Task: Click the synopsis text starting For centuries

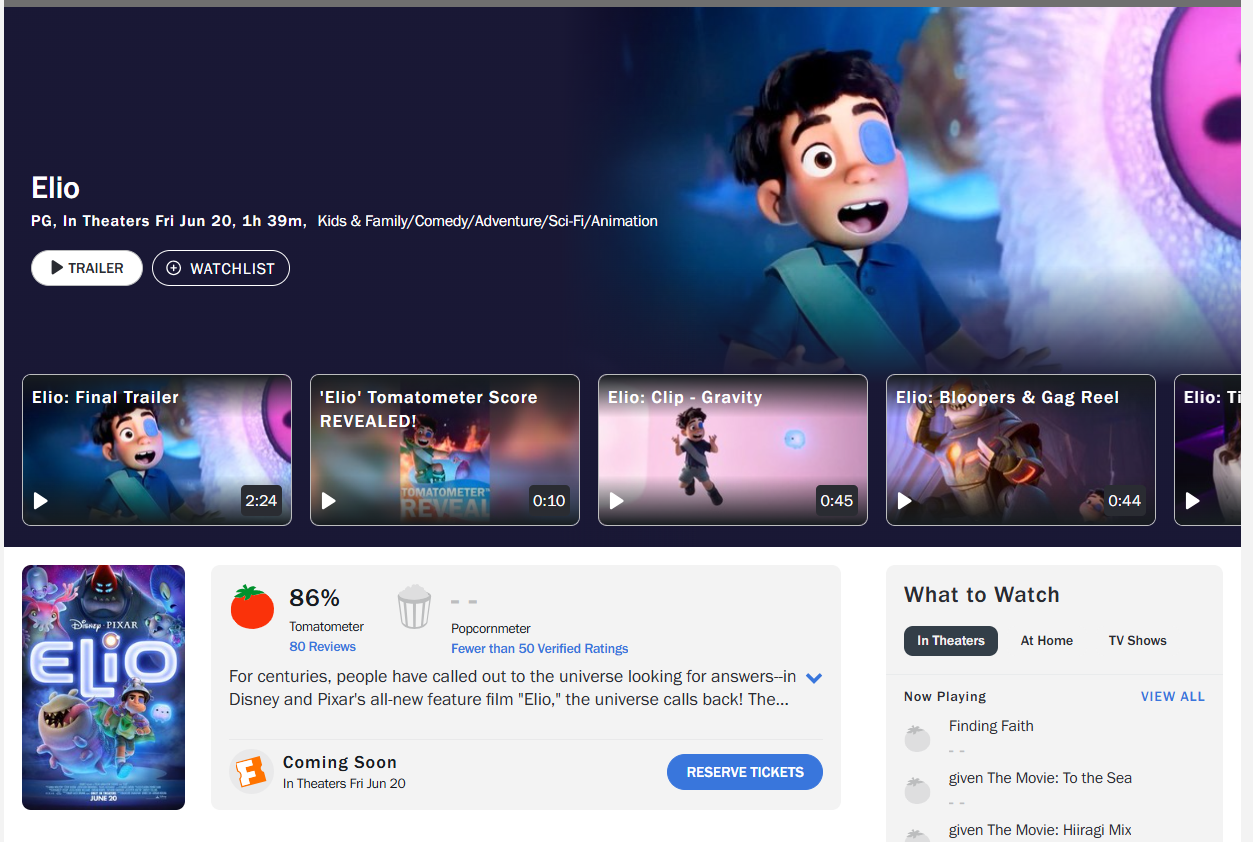Action: pyautogui.click(x=512, y=688)
